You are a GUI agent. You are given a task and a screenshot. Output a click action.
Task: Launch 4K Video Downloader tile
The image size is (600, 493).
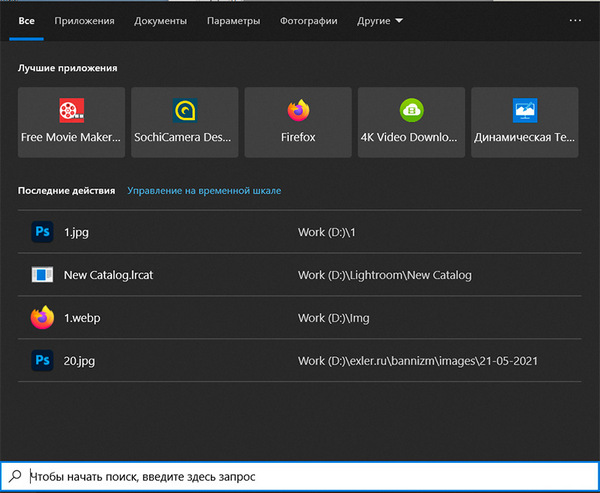tap(411, 122)
